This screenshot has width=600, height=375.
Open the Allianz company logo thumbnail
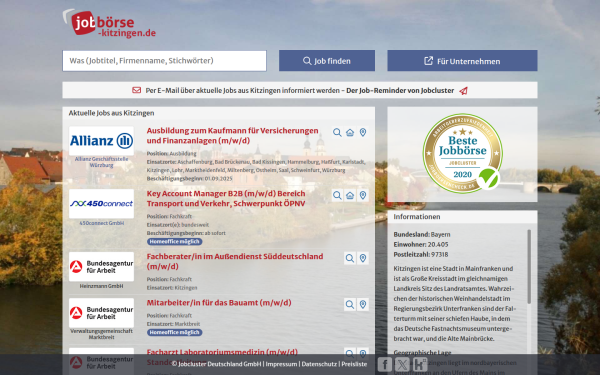click(101, 141)
